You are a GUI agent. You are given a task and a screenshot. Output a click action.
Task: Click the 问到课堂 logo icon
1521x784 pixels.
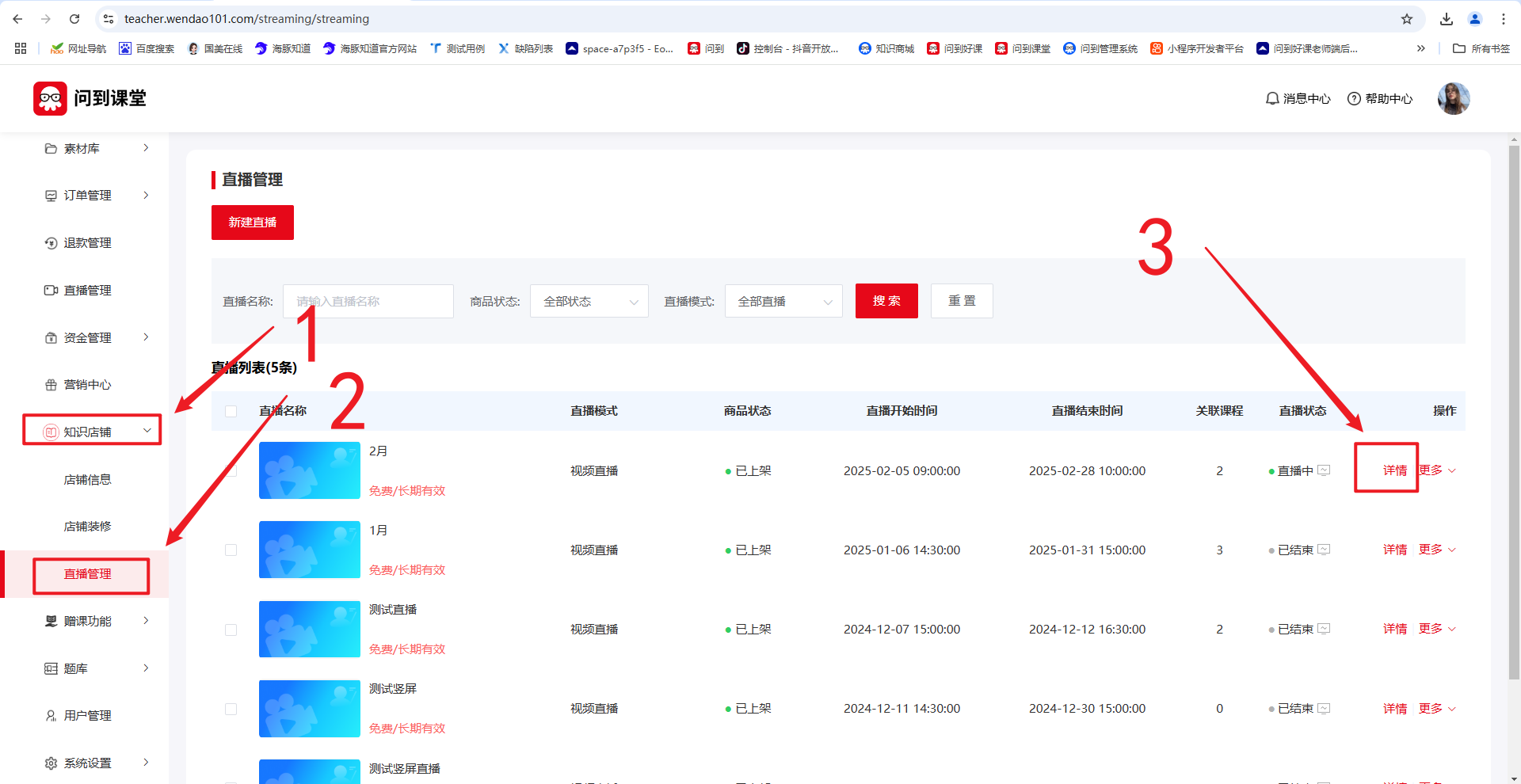[50, 98]
